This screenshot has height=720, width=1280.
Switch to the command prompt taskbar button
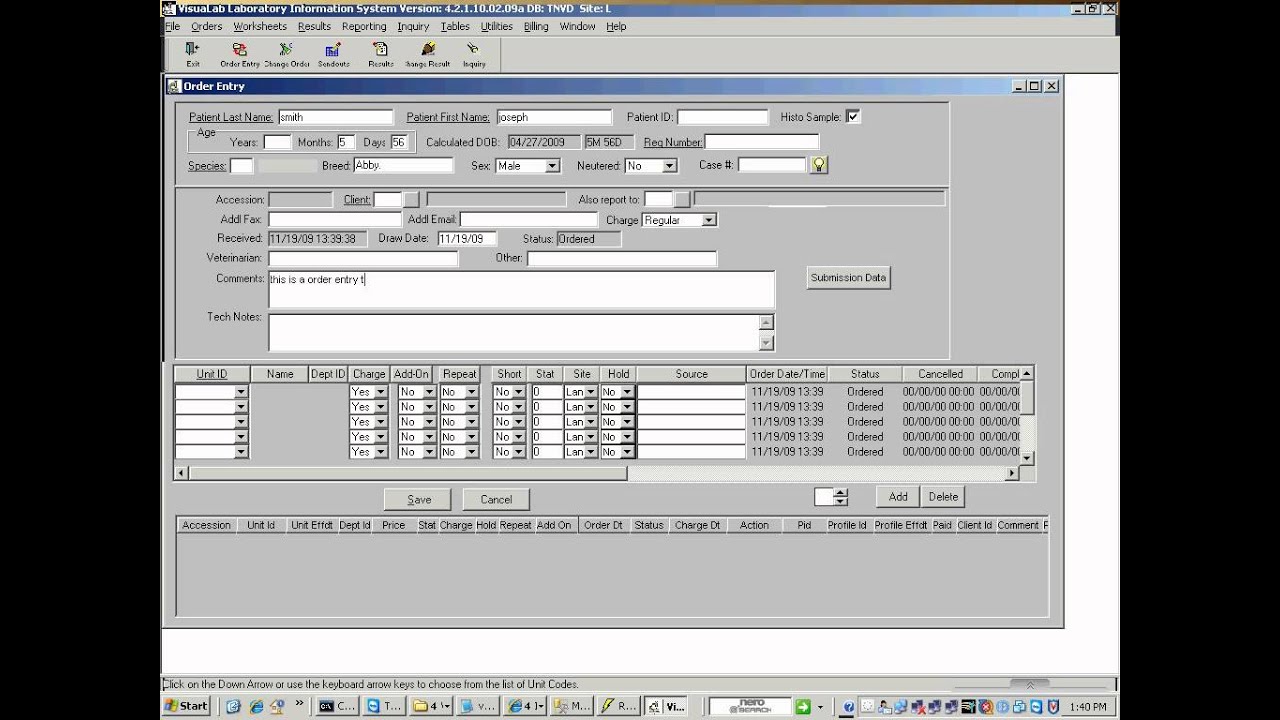click(x=338, y=706)
